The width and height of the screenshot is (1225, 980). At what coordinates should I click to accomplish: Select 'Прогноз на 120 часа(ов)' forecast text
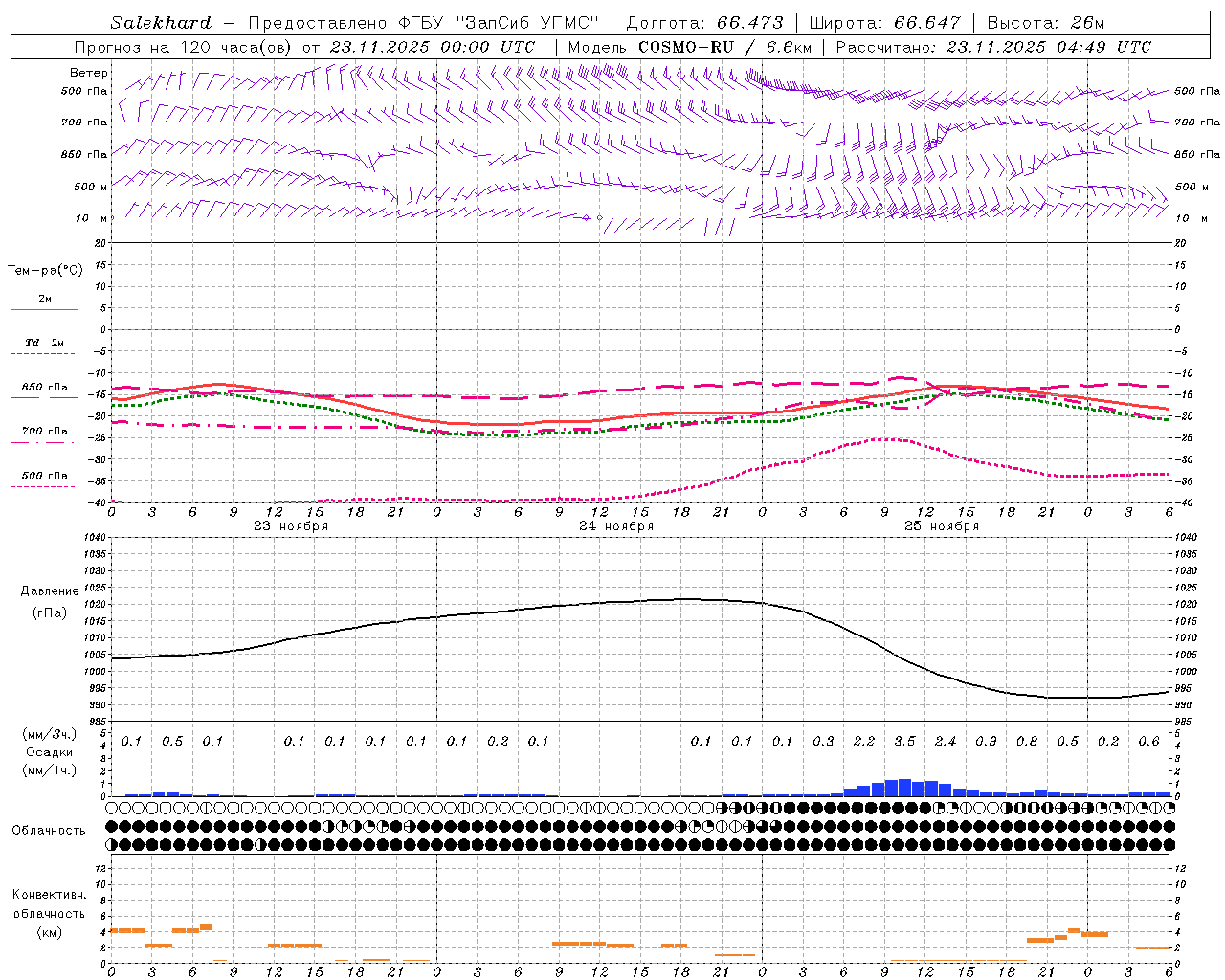[x=184, y=47]
